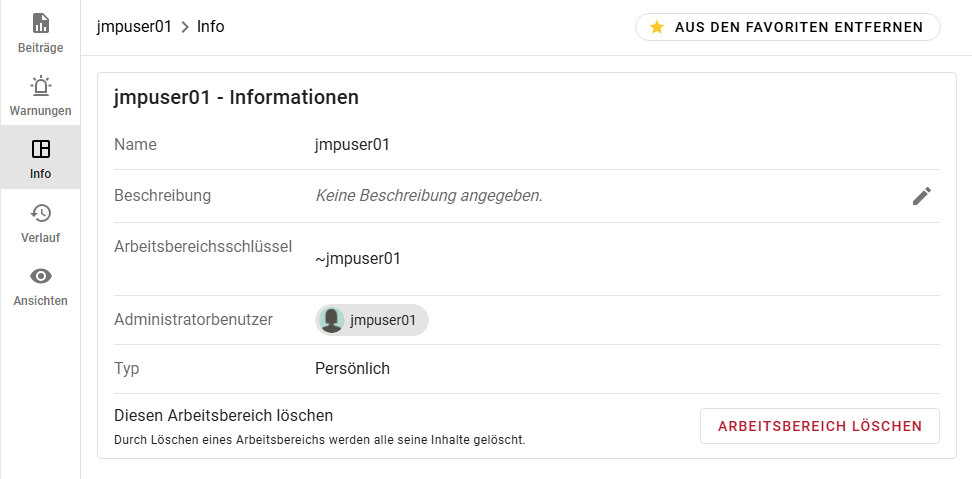
Task: Open the Beiträge chart icon in sidebar
Action: click(41, 24)
